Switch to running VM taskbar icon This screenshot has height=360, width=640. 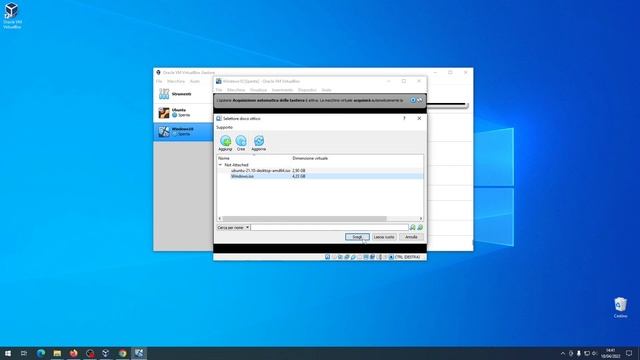(139, 353)
